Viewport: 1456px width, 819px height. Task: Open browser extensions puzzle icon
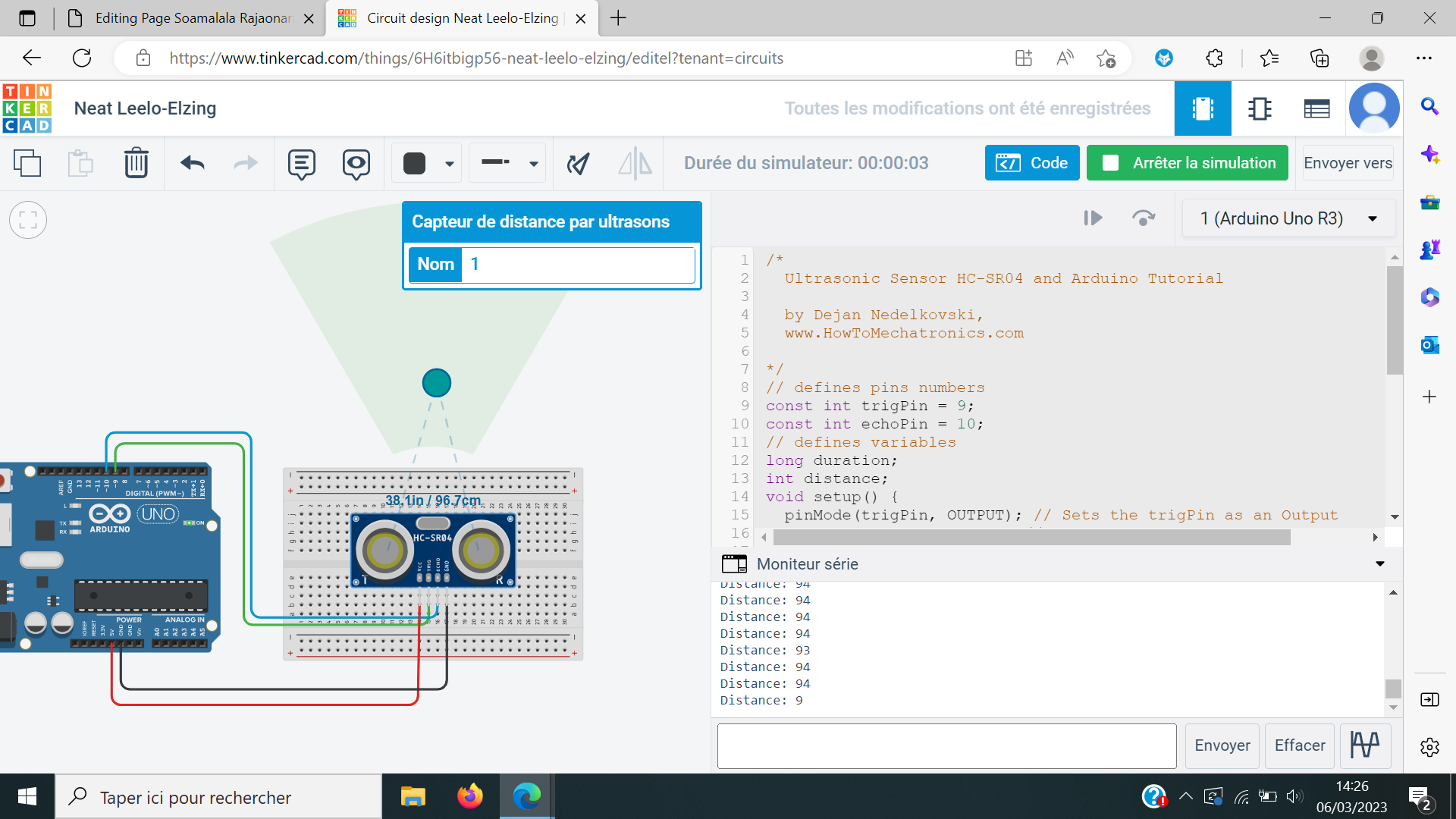(x=1214, y=58)
